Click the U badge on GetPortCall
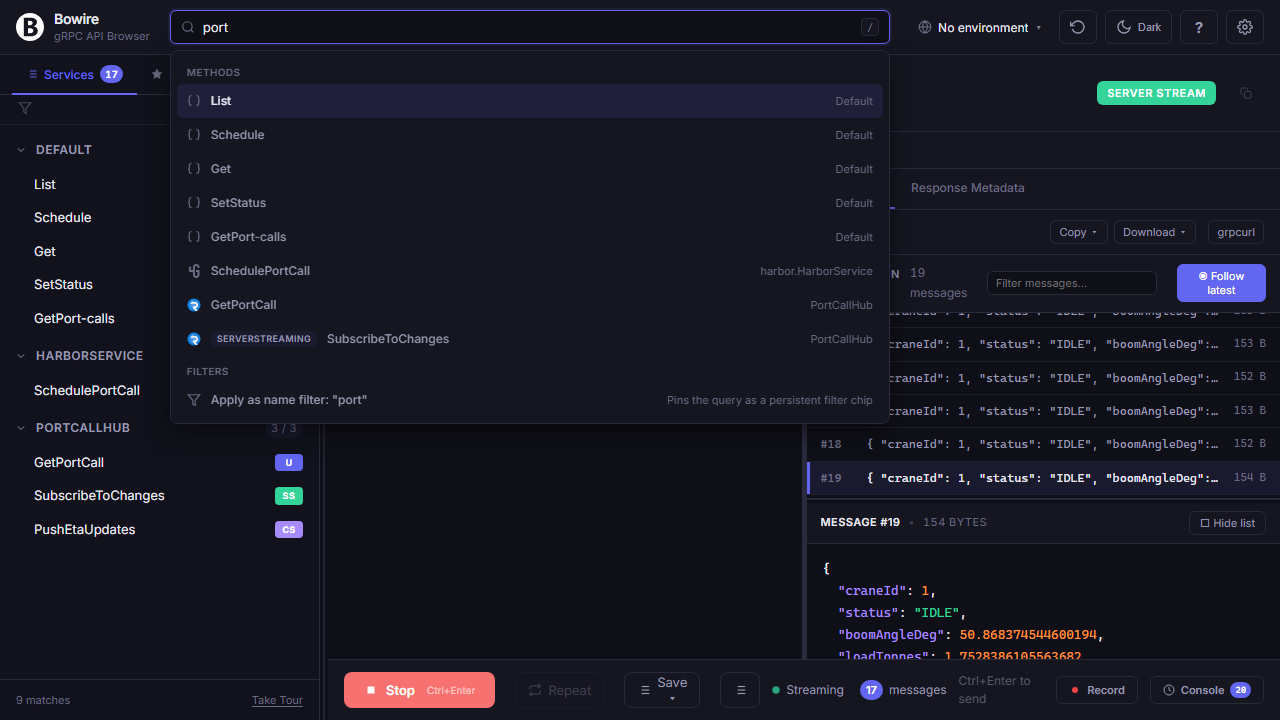 tap(289, 462)
